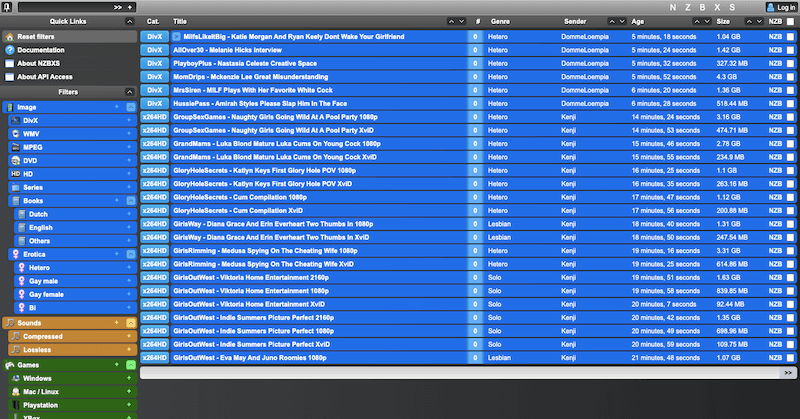
Task: Click the DVD disc filter icon
Action: coord(14,160)
